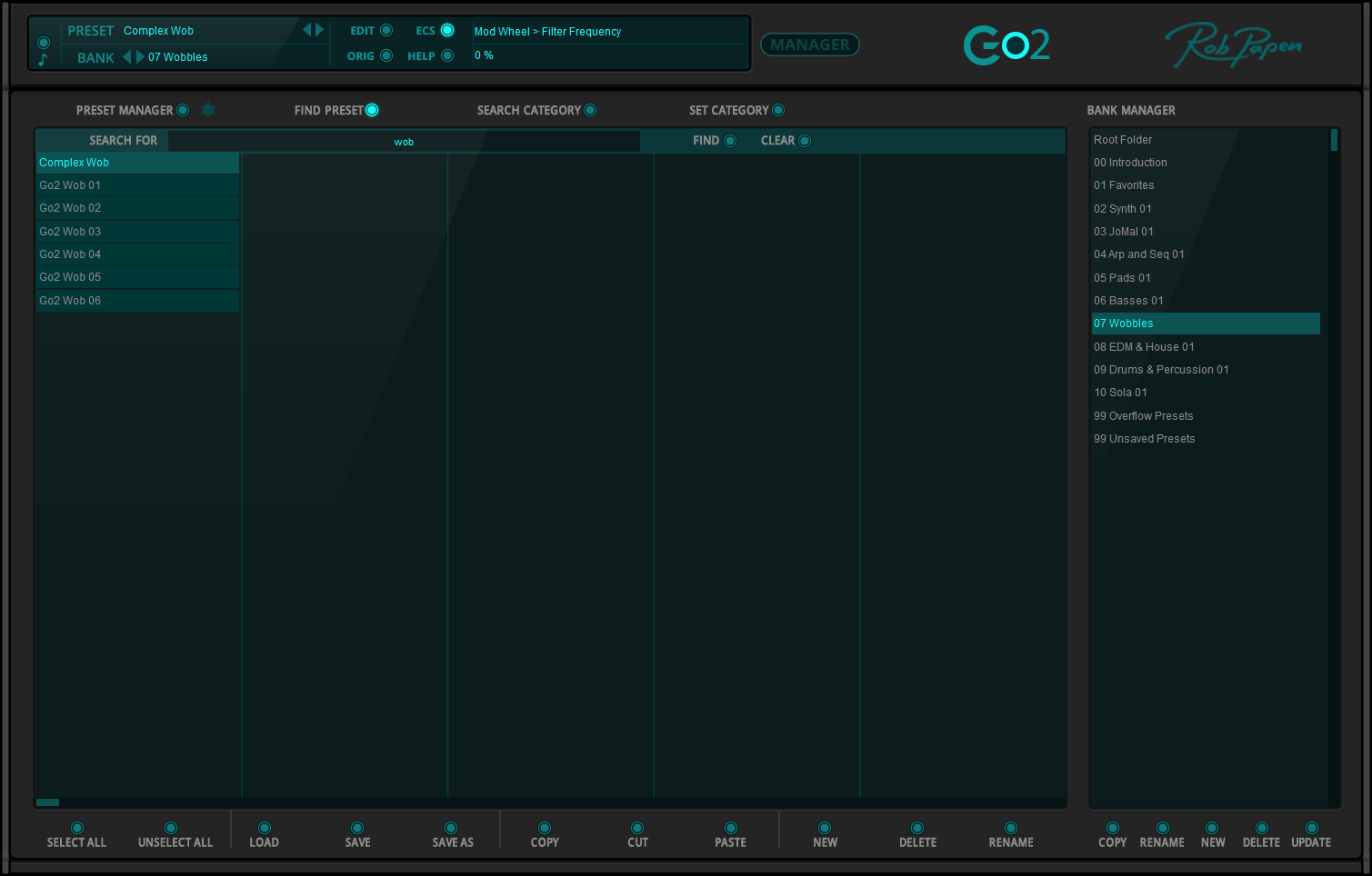The image size is (1372, 876).
Task: Click the round LED icon above the music note
Action: tap(43, 43)
